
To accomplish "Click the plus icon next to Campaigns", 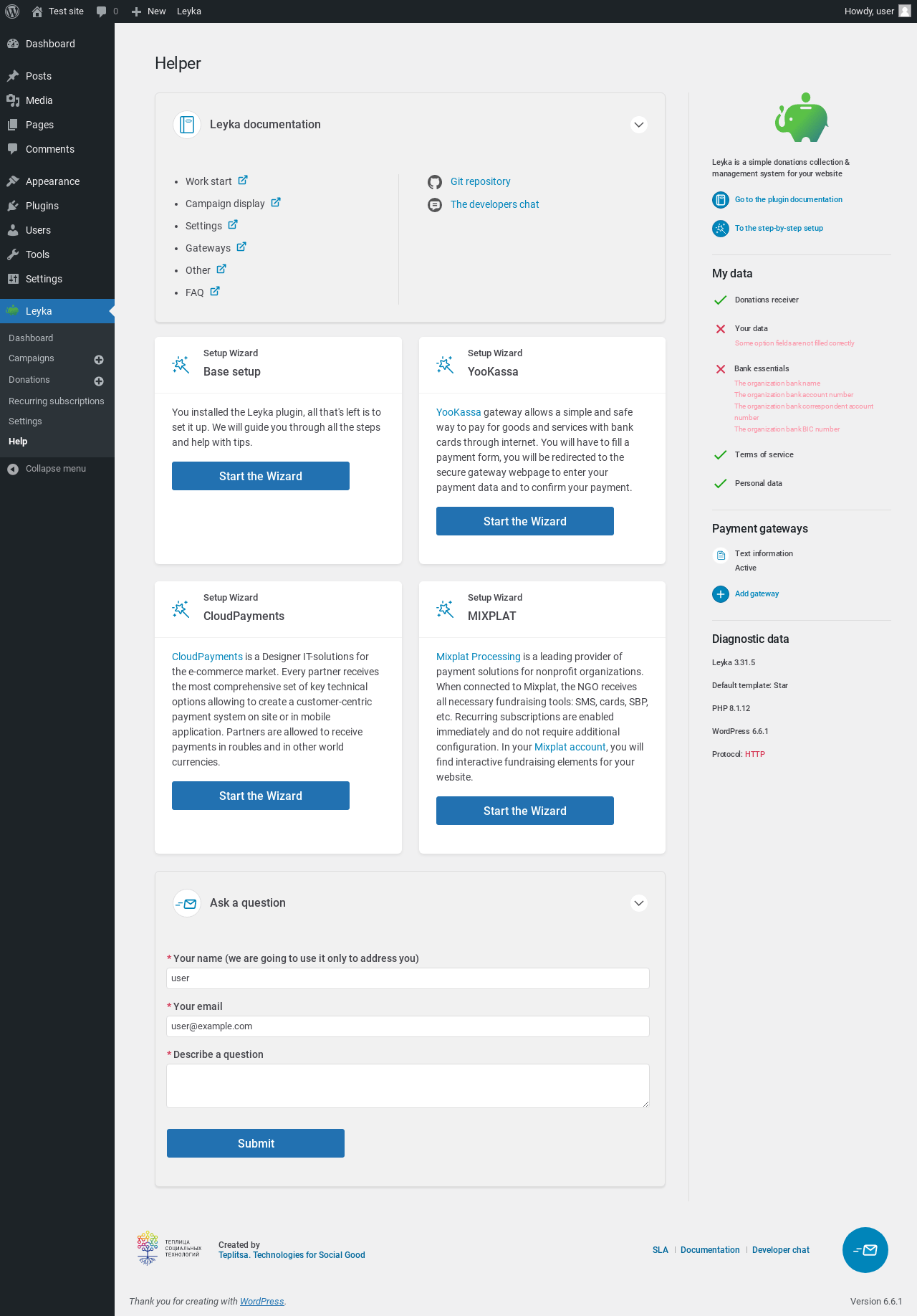I will click(99, 360).
